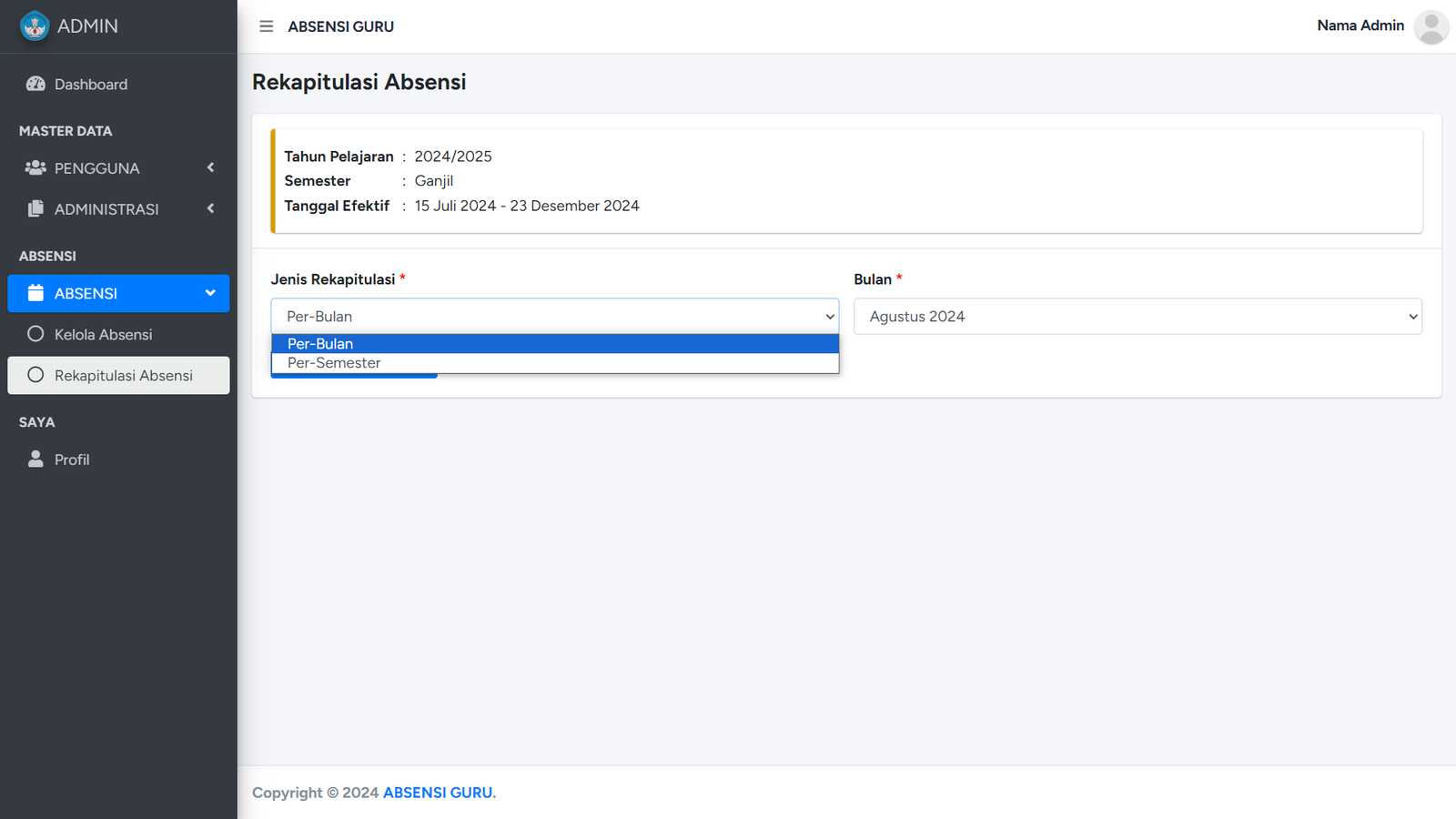Click the Absensi calendar icon

coord(35,293)
